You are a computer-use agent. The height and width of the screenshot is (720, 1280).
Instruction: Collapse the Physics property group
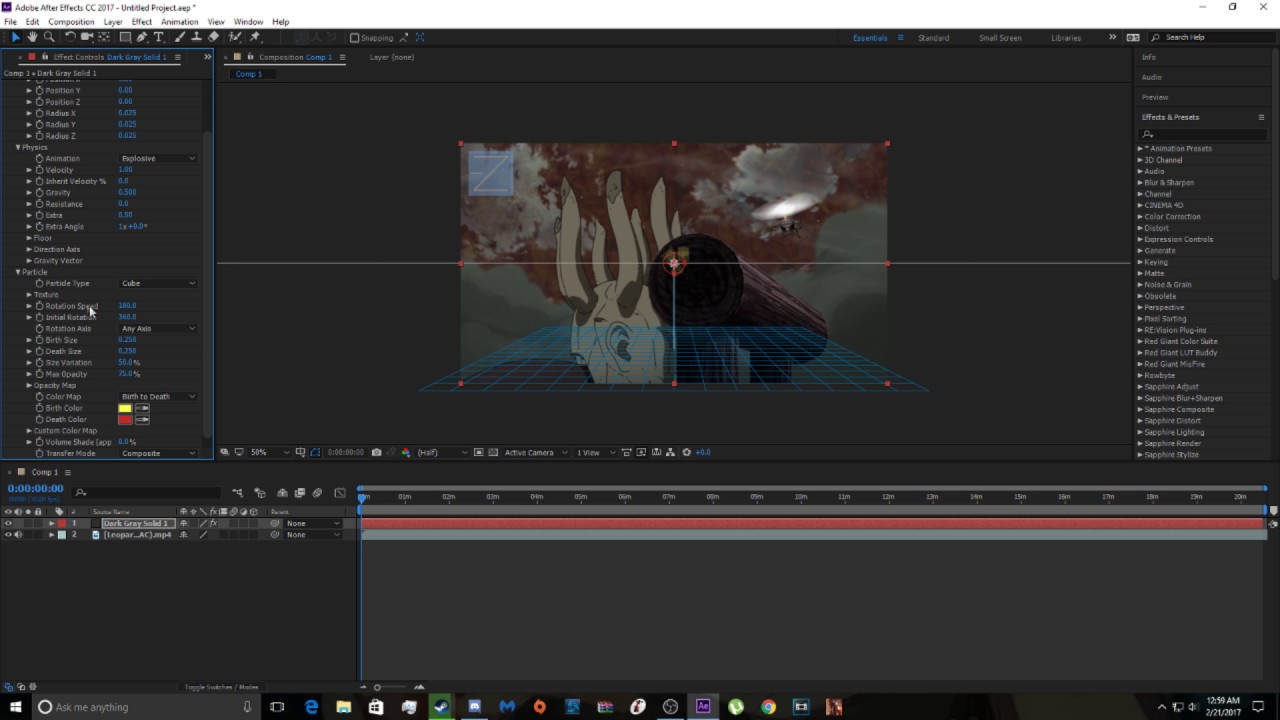coord(18,147)
